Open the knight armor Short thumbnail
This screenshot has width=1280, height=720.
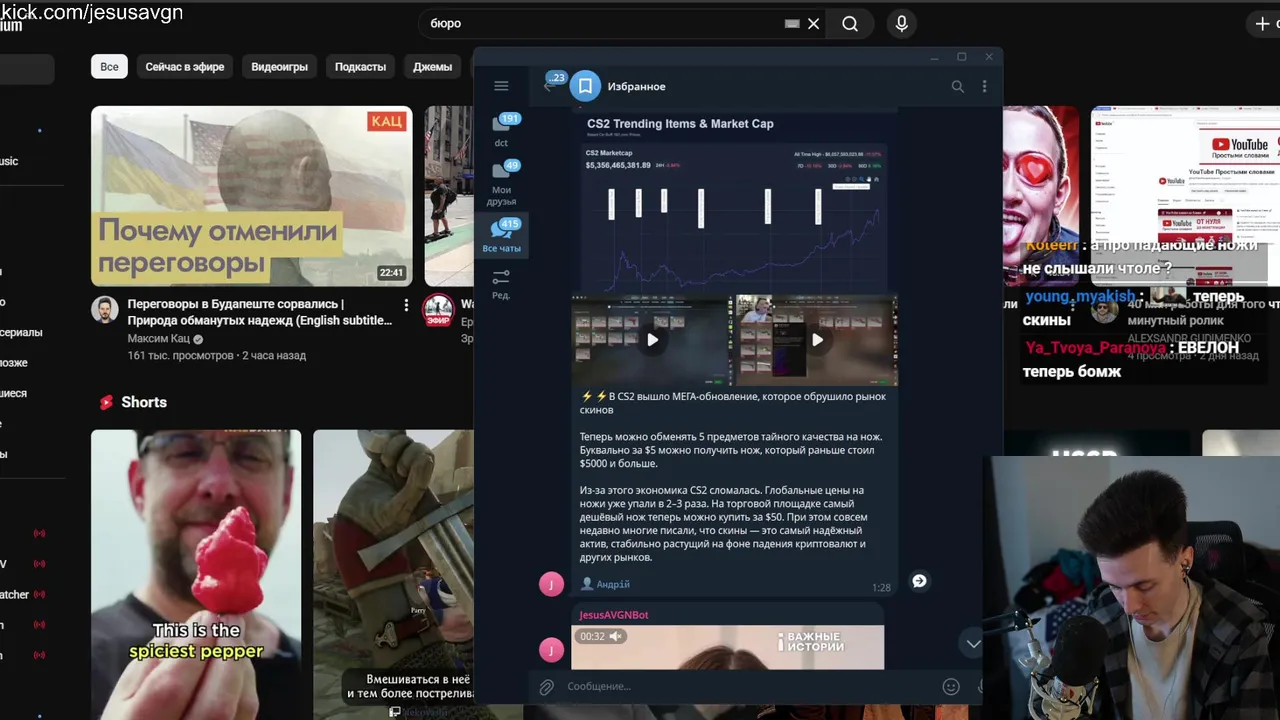393,574
